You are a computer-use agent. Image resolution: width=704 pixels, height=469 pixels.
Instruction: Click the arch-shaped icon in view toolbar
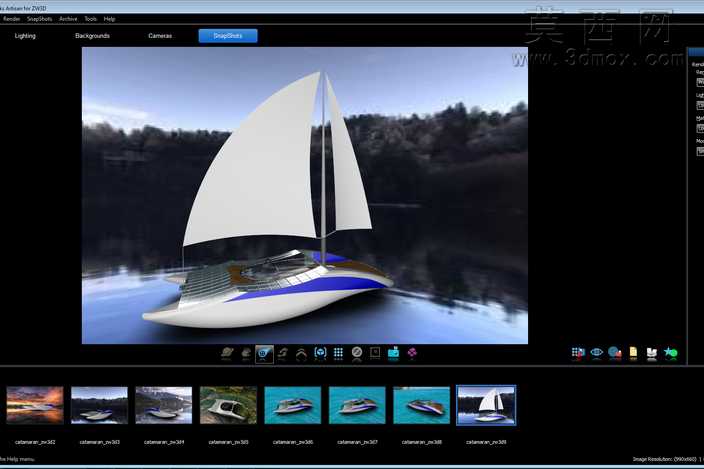coord(301,354)
